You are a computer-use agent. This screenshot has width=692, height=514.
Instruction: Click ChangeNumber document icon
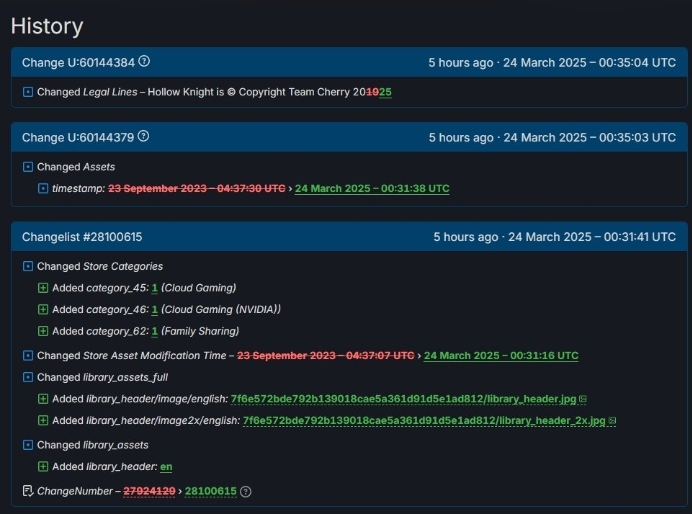28,491
